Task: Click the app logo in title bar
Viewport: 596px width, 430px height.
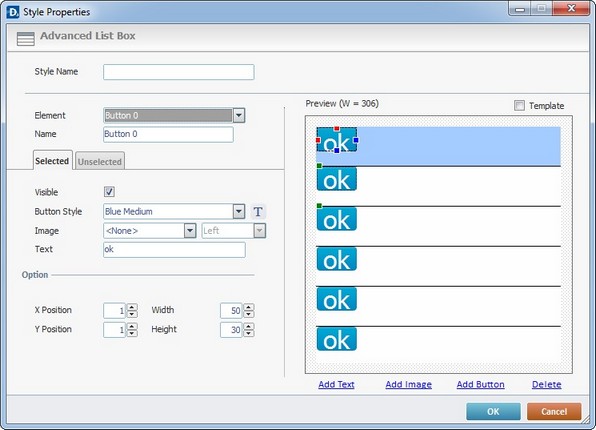Action: coord(13,12)
